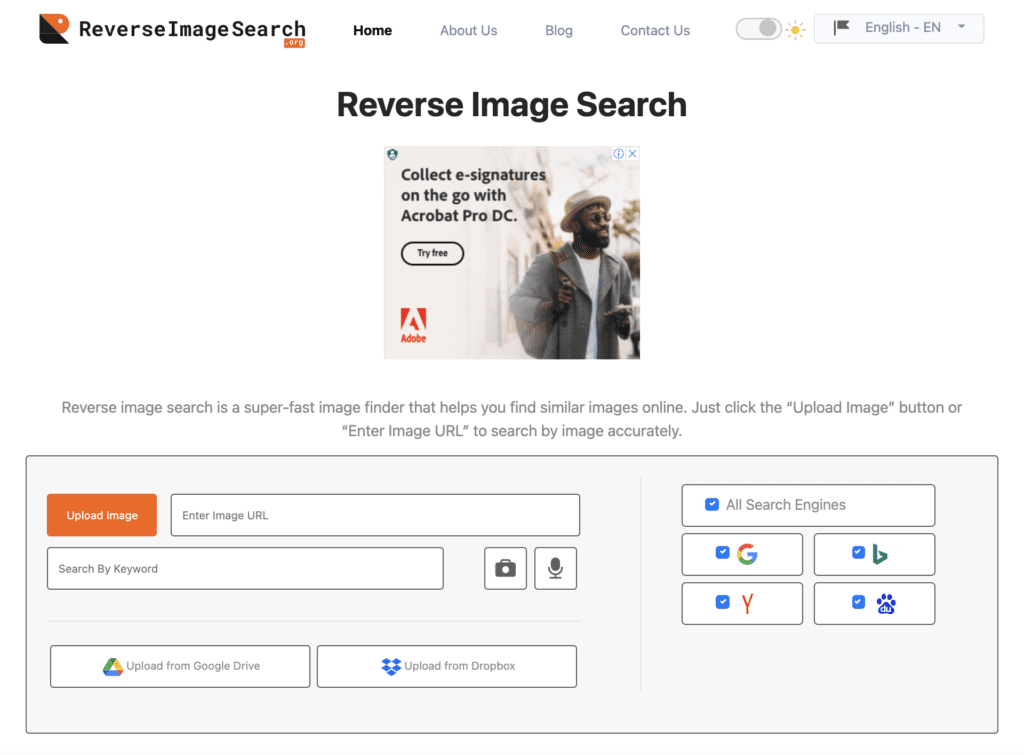The image size is (1024, 755).
Task: Click the Yandex logo icon
Action: click(x=748, y=603)
